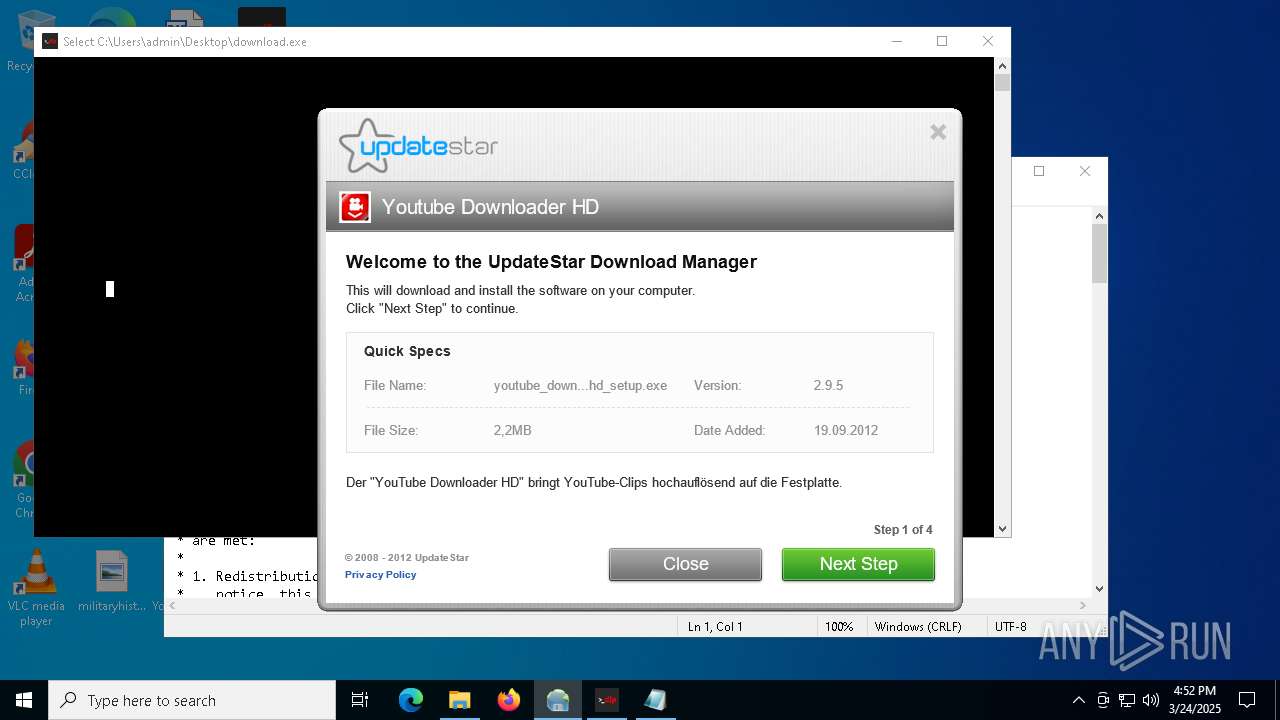This screenshot has height=720, width=1280.
Task: Minimize the download.exe console window
Action: pos(896,41)
